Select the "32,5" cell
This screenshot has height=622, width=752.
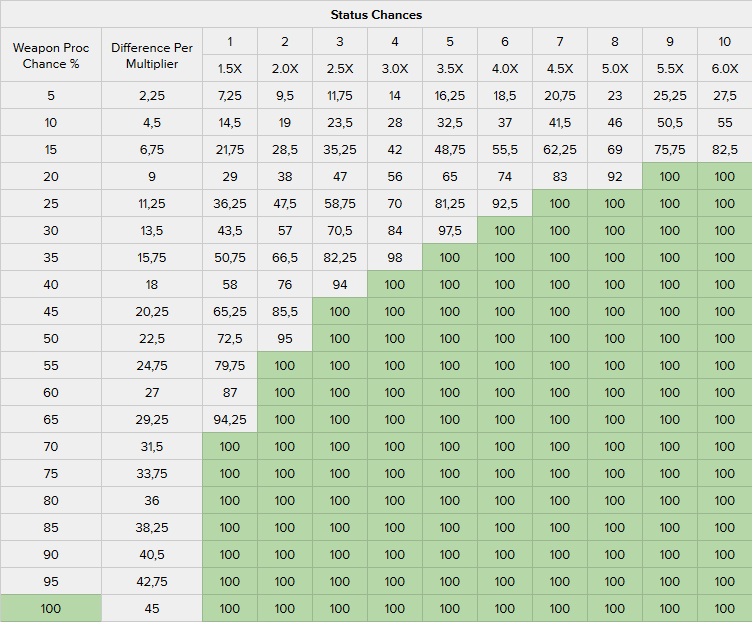[x=450, y=123]
